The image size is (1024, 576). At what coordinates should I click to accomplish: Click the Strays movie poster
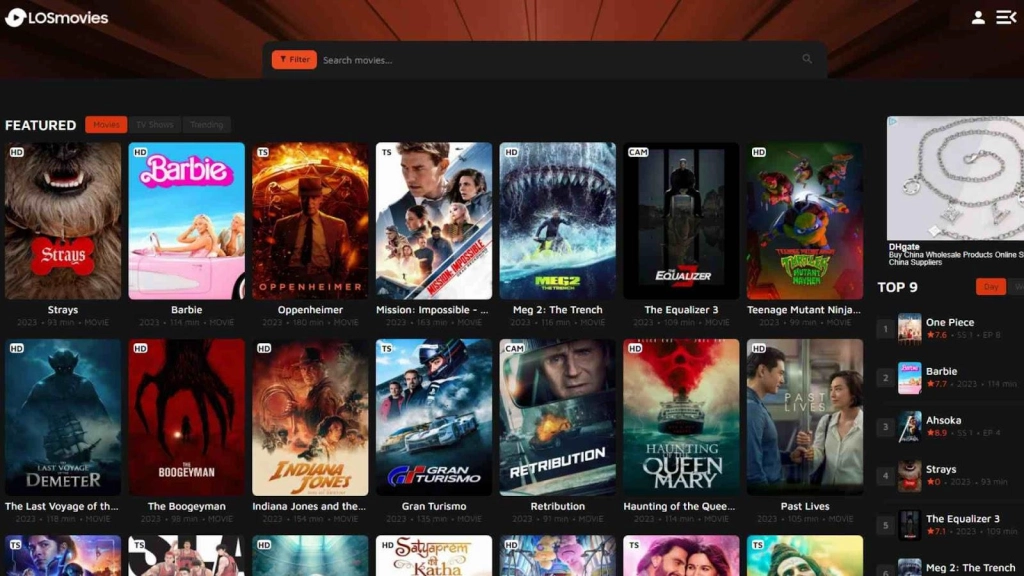pyautogui.click(x=62, y=220)
